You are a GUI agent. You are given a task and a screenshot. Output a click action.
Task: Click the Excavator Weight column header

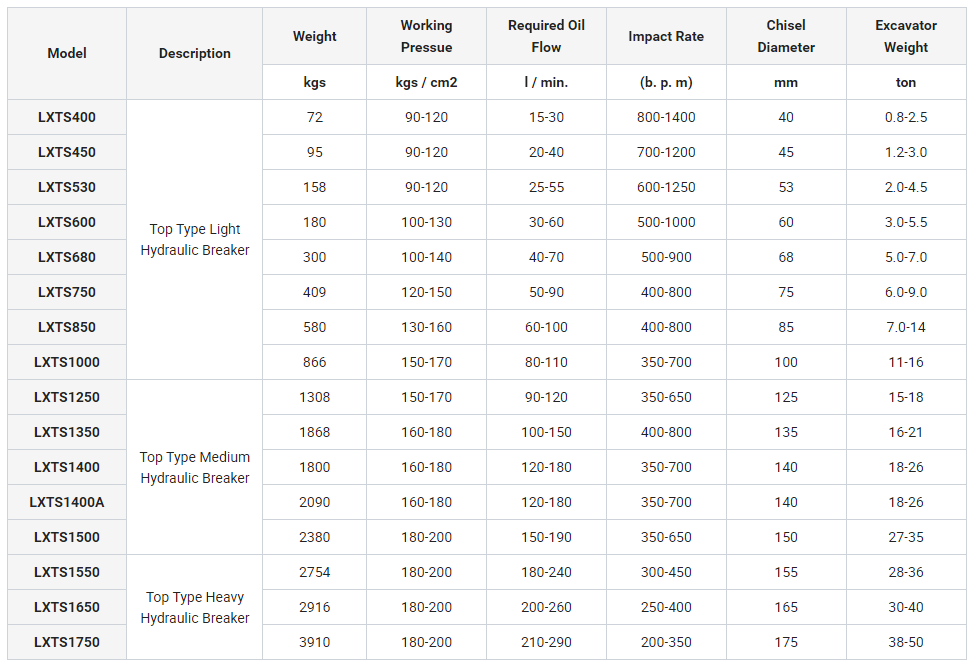click(906, 37)
